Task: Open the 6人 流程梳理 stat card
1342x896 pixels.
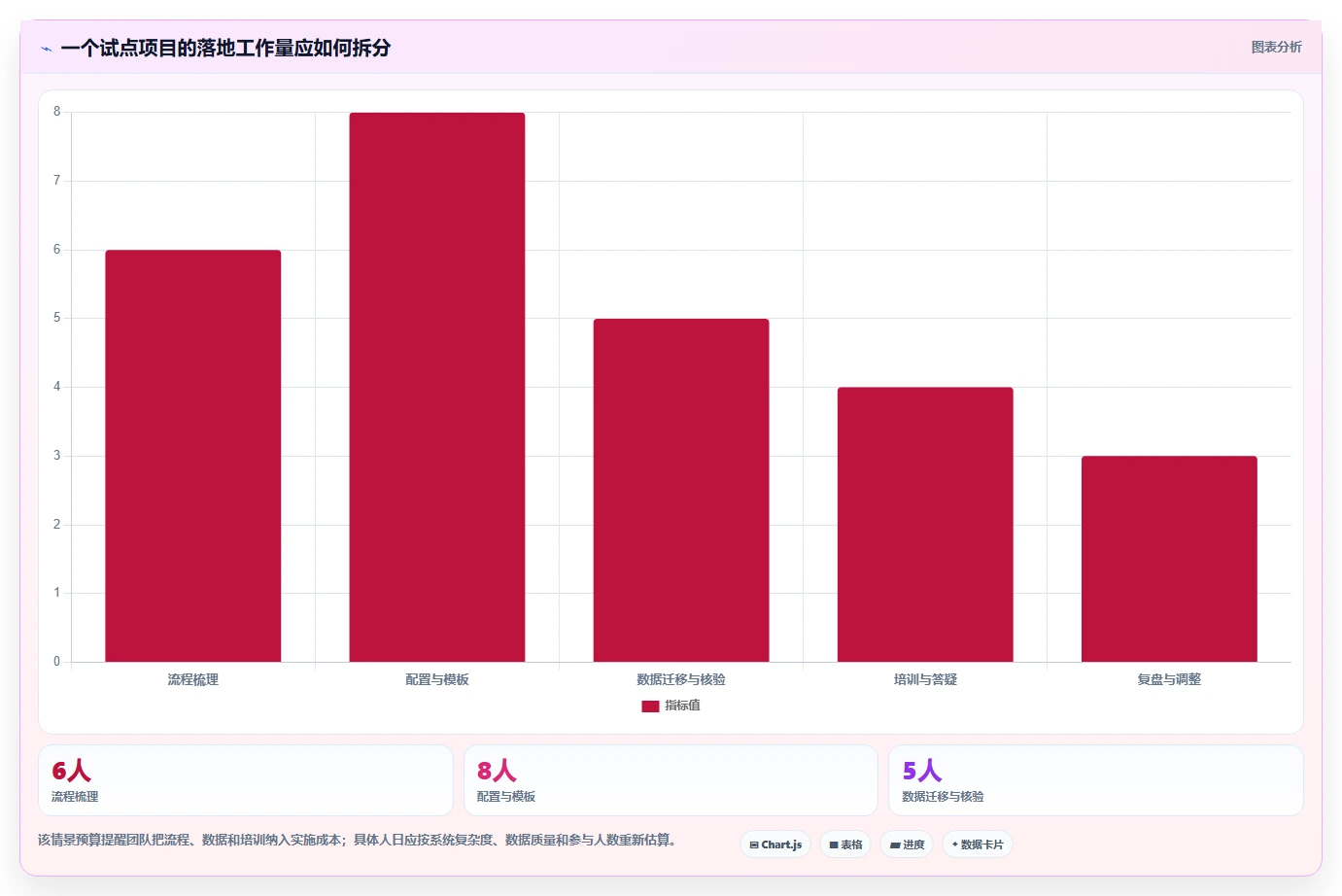Action: click(246, 780)
